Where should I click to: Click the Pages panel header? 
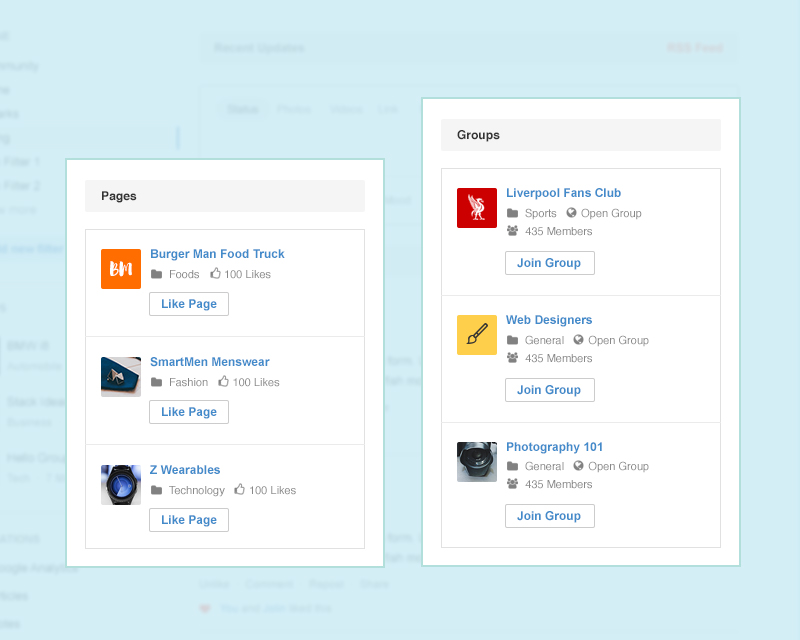click(x=225, y=196)
